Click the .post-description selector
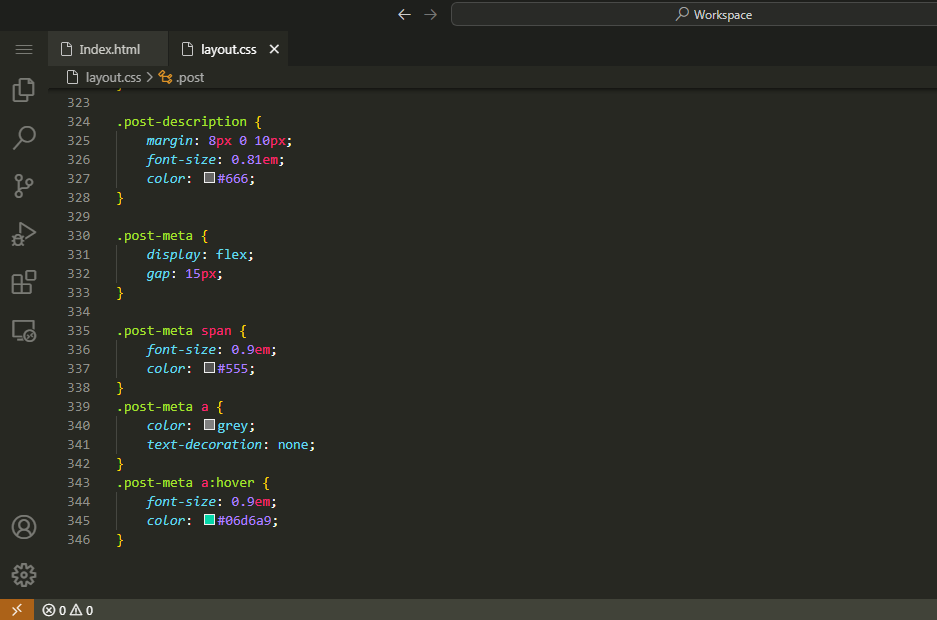 [182, 121]
